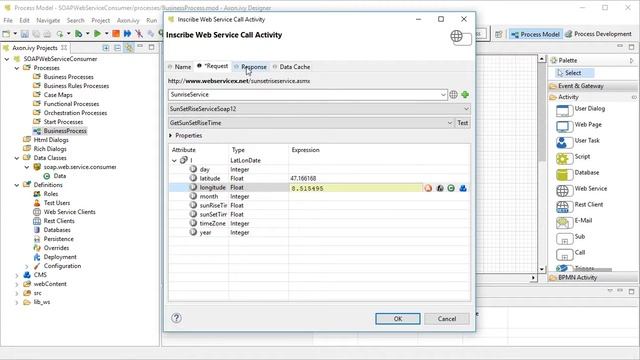Screen dimensions: 640x360
Task: Click Test button beside operation
Action: (462, 123)
